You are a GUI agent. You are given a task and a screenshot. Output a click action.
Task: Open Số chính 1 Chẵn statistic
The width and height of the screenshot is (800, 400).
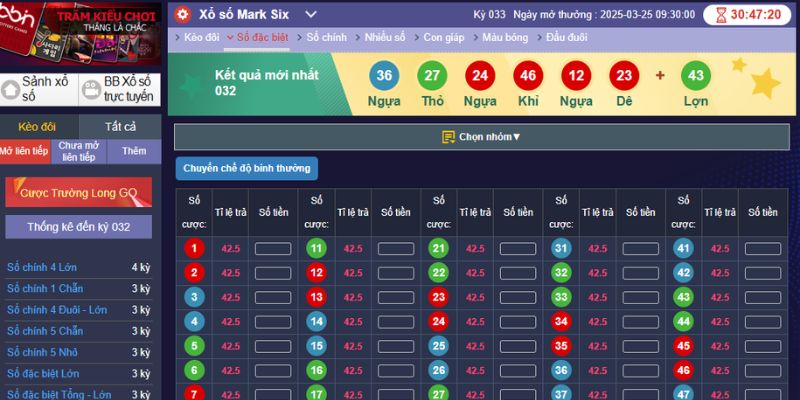(45, 289)
